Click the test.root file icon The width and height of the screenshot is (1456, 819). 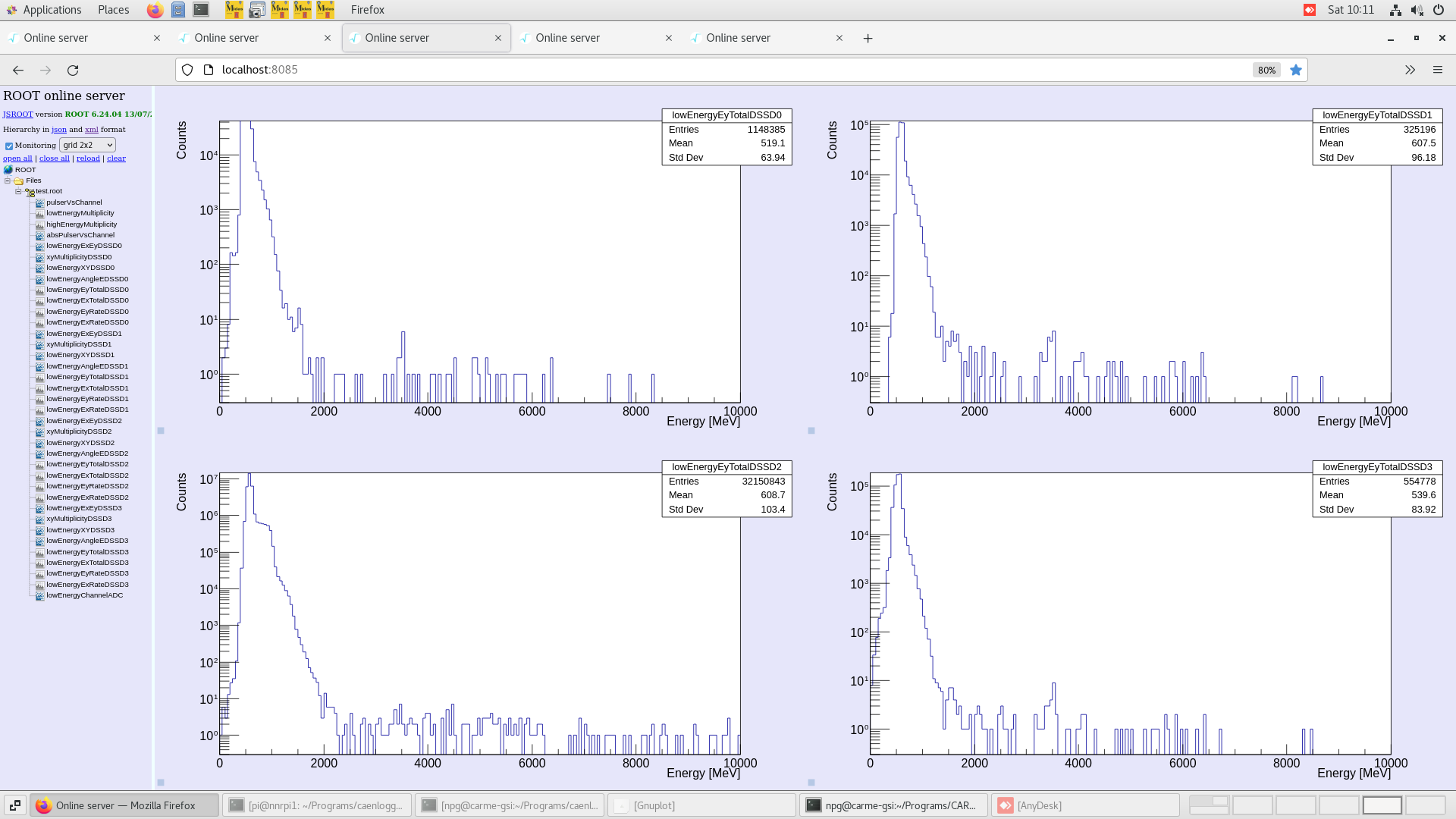point(30,192)
